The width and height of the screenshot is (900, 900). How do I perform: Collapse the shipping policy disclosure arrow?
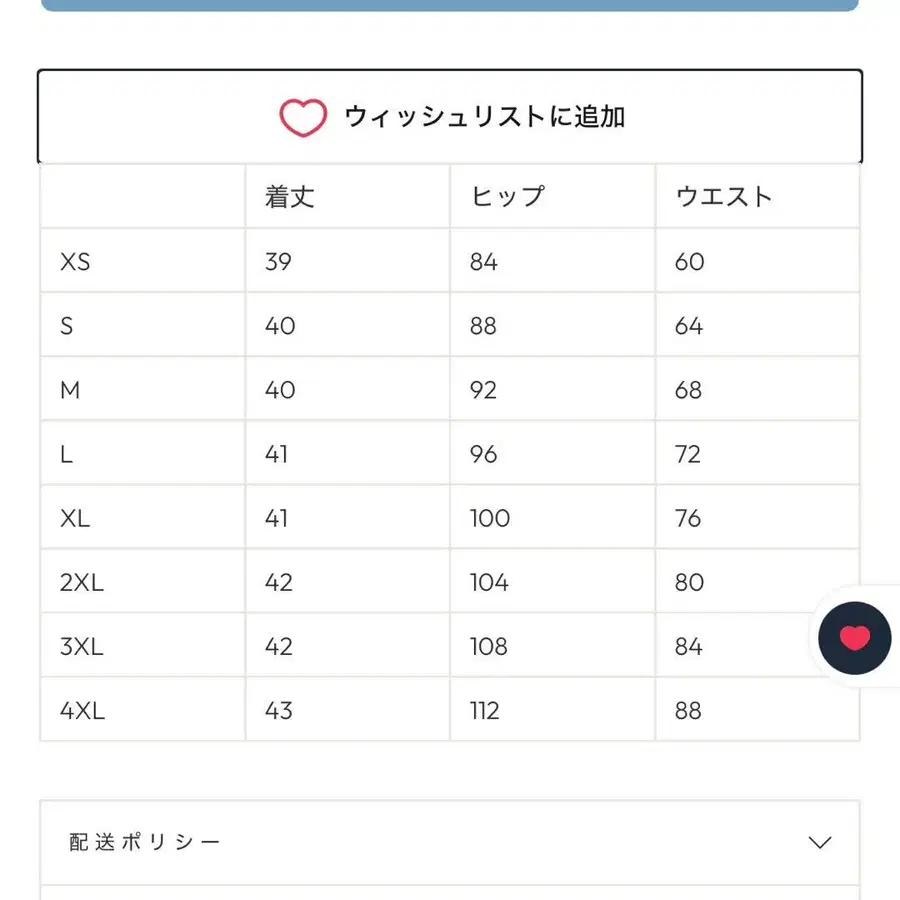point(818,842)
